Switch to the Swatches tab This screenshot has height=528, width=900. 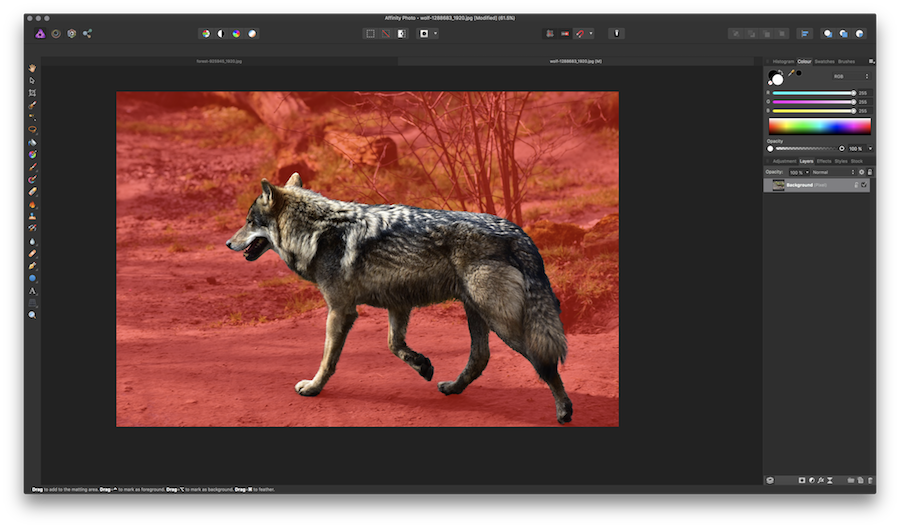coord(824,61)
